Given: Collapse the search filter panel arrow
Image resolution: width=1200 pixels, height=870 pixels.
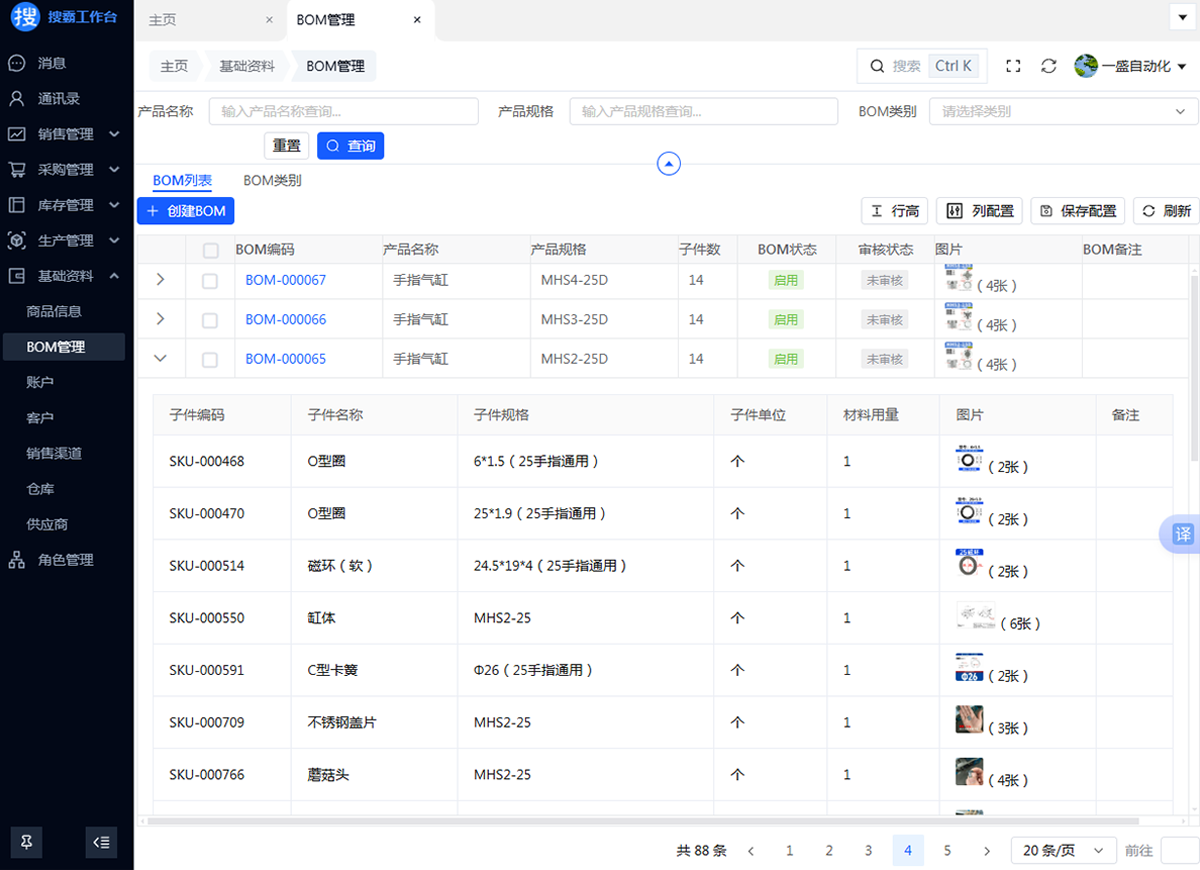Looking at the screenshot, I should click(x=669, y=164).
